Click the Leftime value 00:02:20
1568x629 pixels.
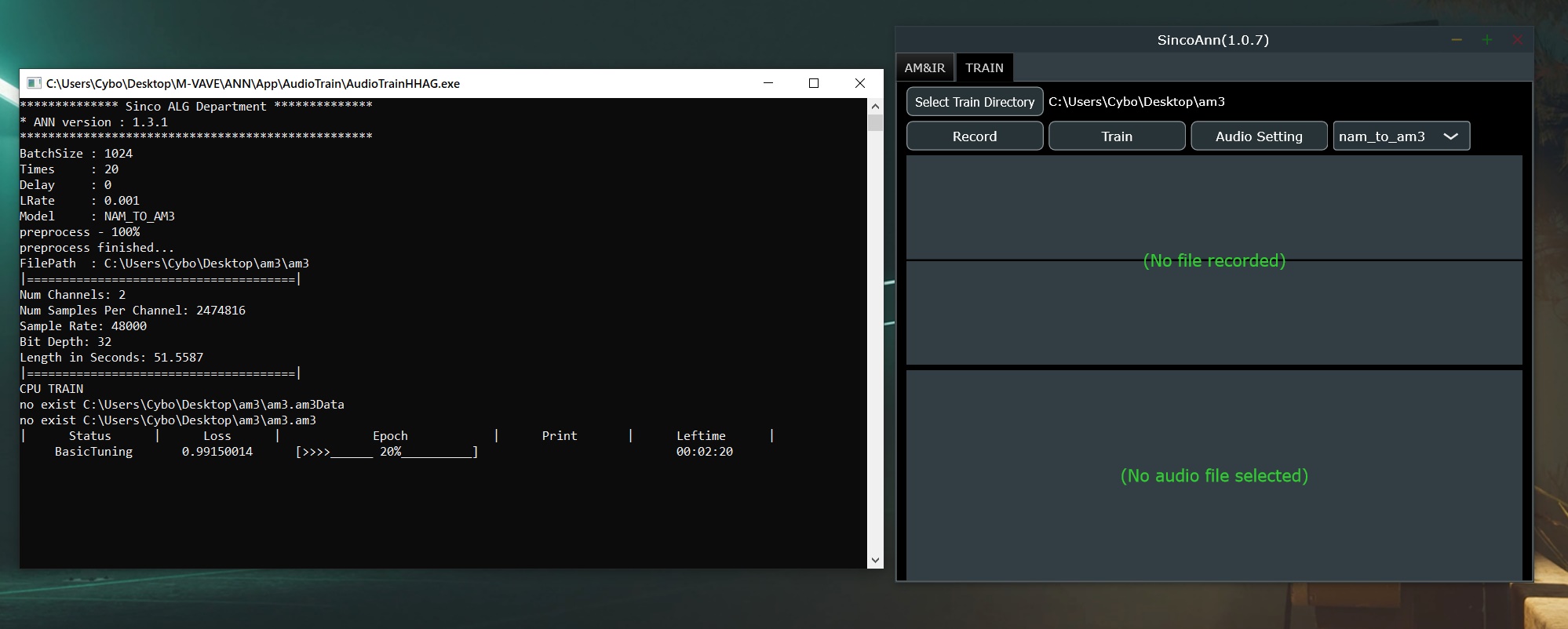[x=705, y=452]
